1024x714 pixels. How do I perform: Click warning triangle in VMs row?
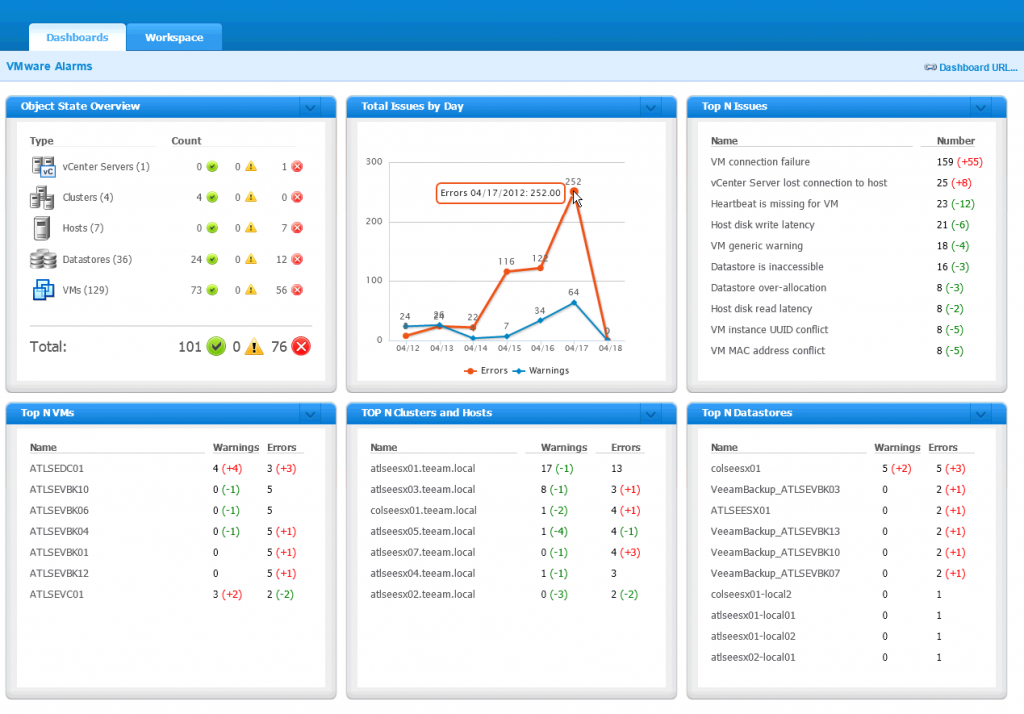[x=251, y=290]
